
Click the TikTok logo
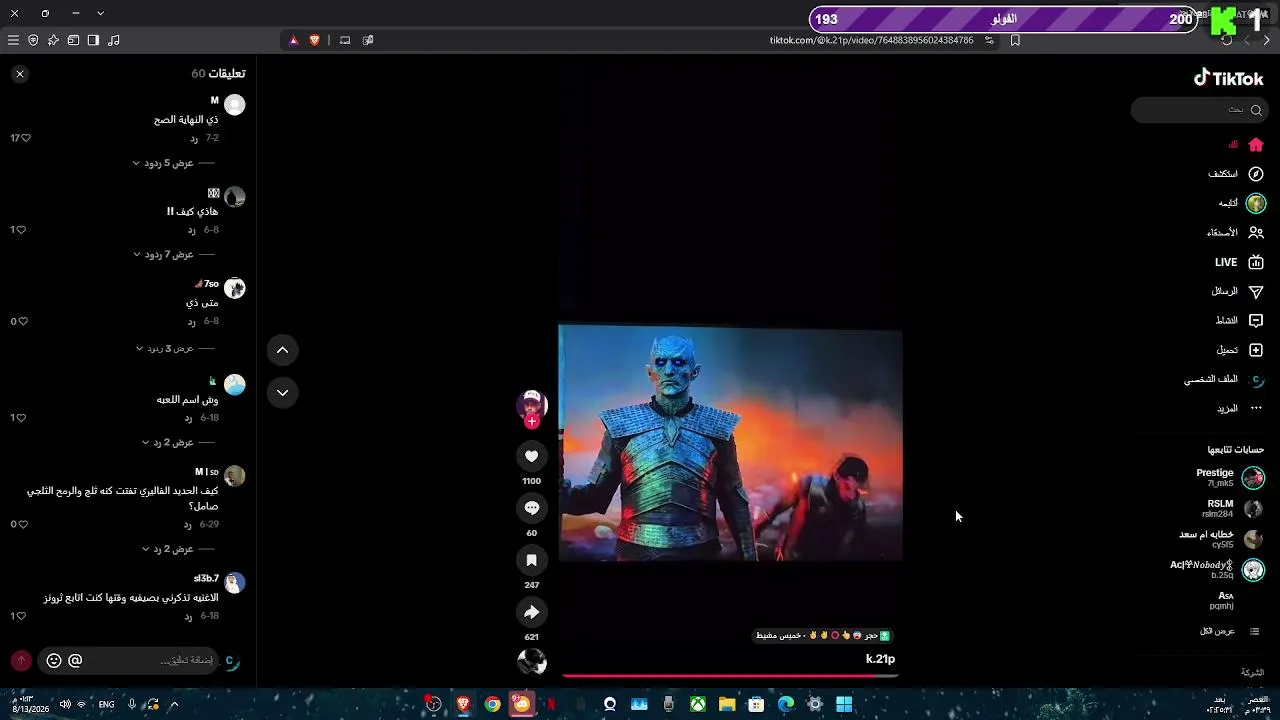pos(1229,78)
